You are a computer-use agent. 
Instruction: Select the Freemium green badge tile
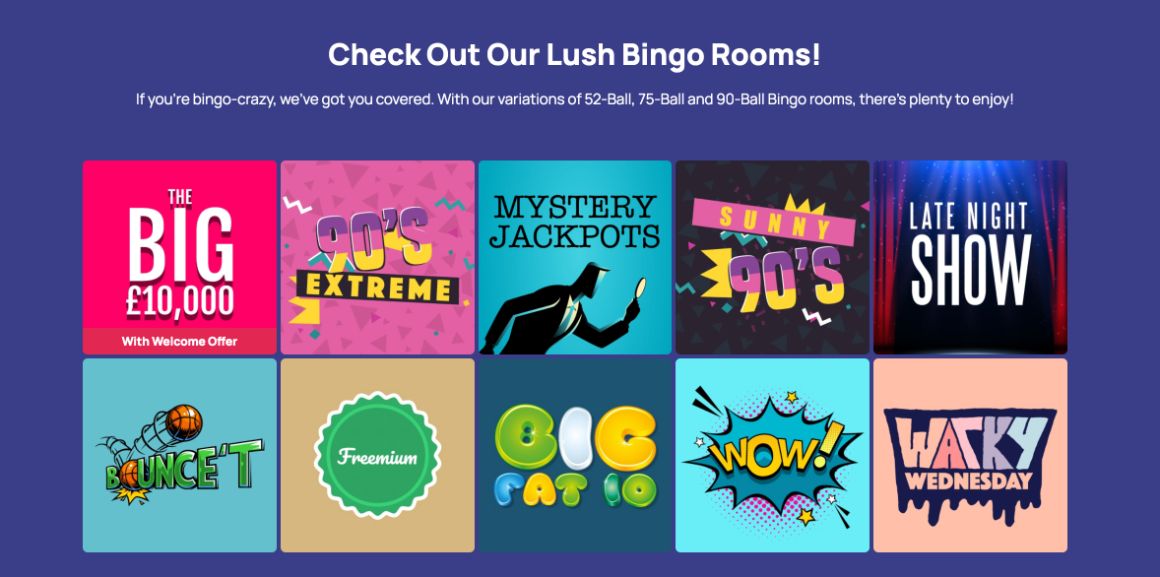(377, 455)
